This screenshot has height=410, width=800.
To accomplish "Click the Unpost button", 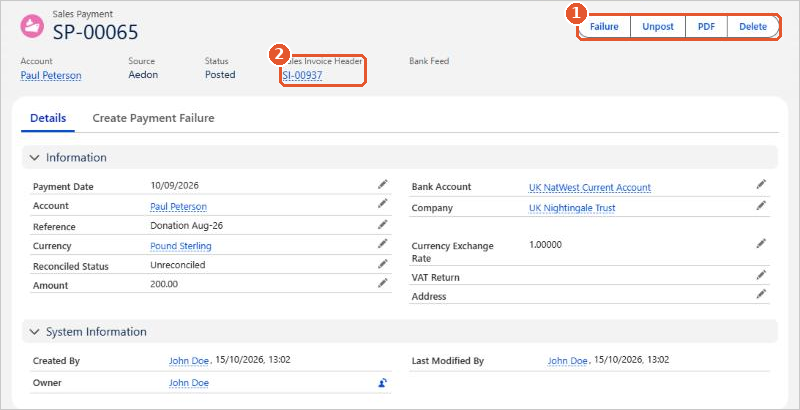I will [658, 27].
